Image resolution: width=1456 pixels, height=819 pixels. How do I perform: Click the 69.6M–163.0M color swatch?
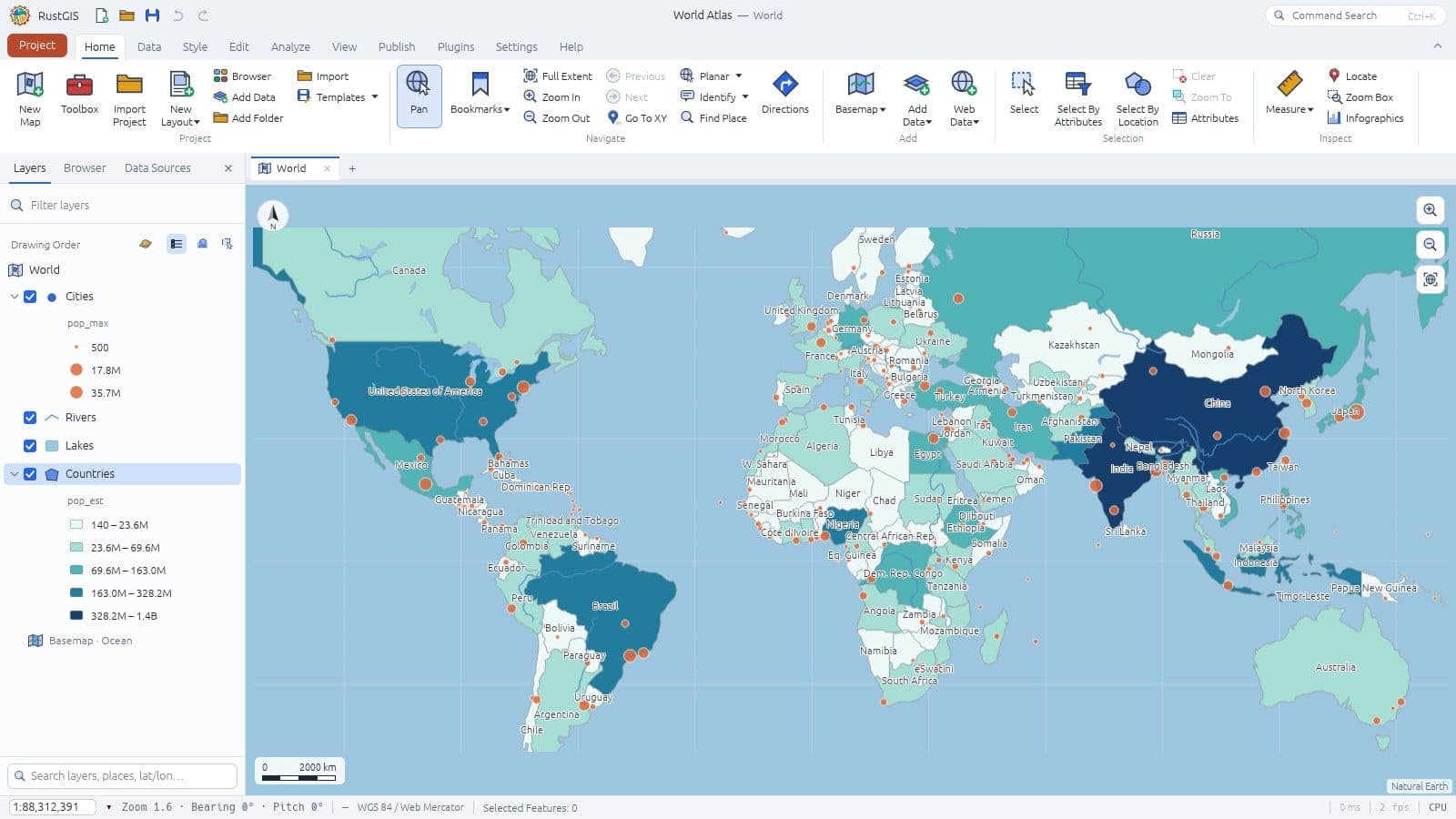76,571
